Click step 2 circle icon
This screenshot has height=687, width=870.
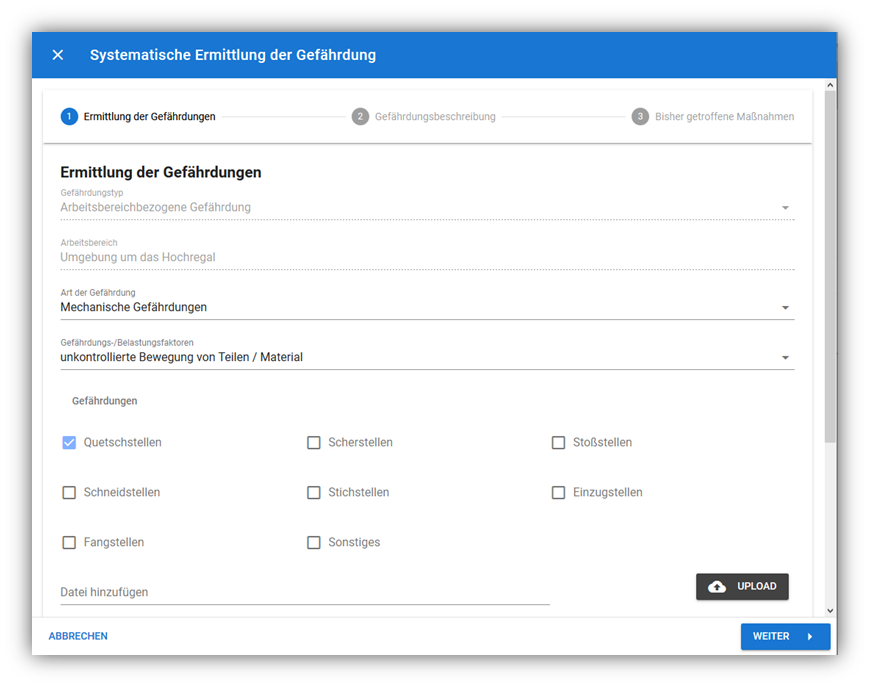pos(360,117)
